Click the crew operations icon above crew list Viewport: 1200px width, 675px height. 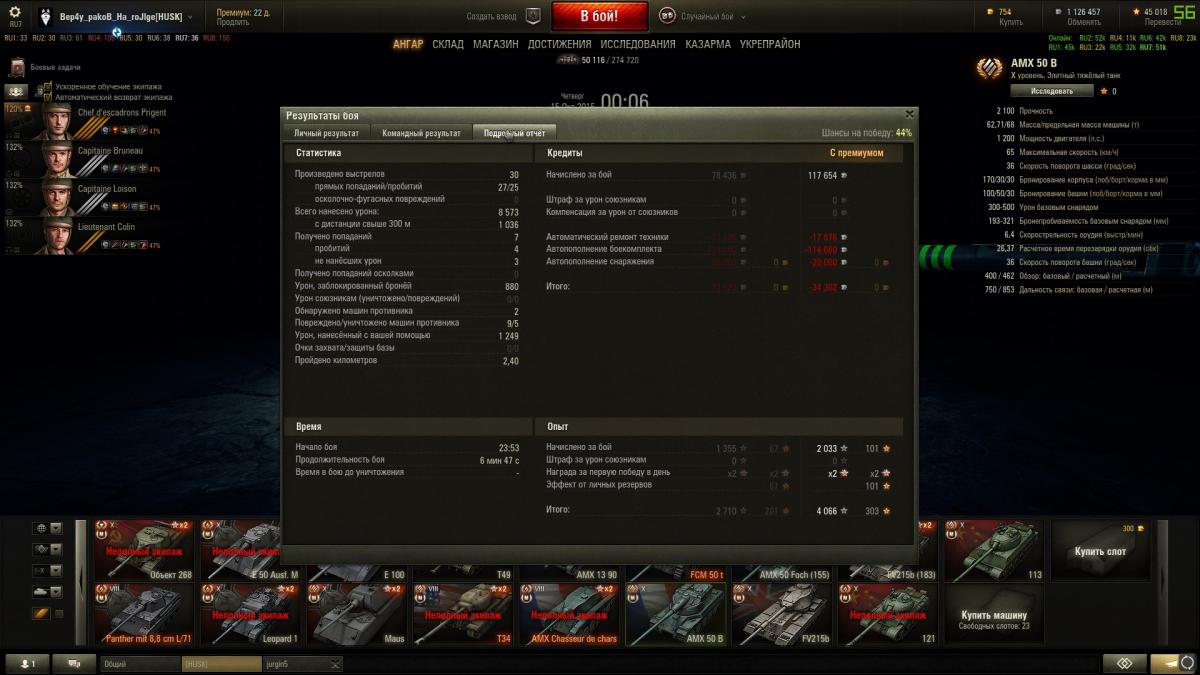pyautogui.click(x=16, y=91)
